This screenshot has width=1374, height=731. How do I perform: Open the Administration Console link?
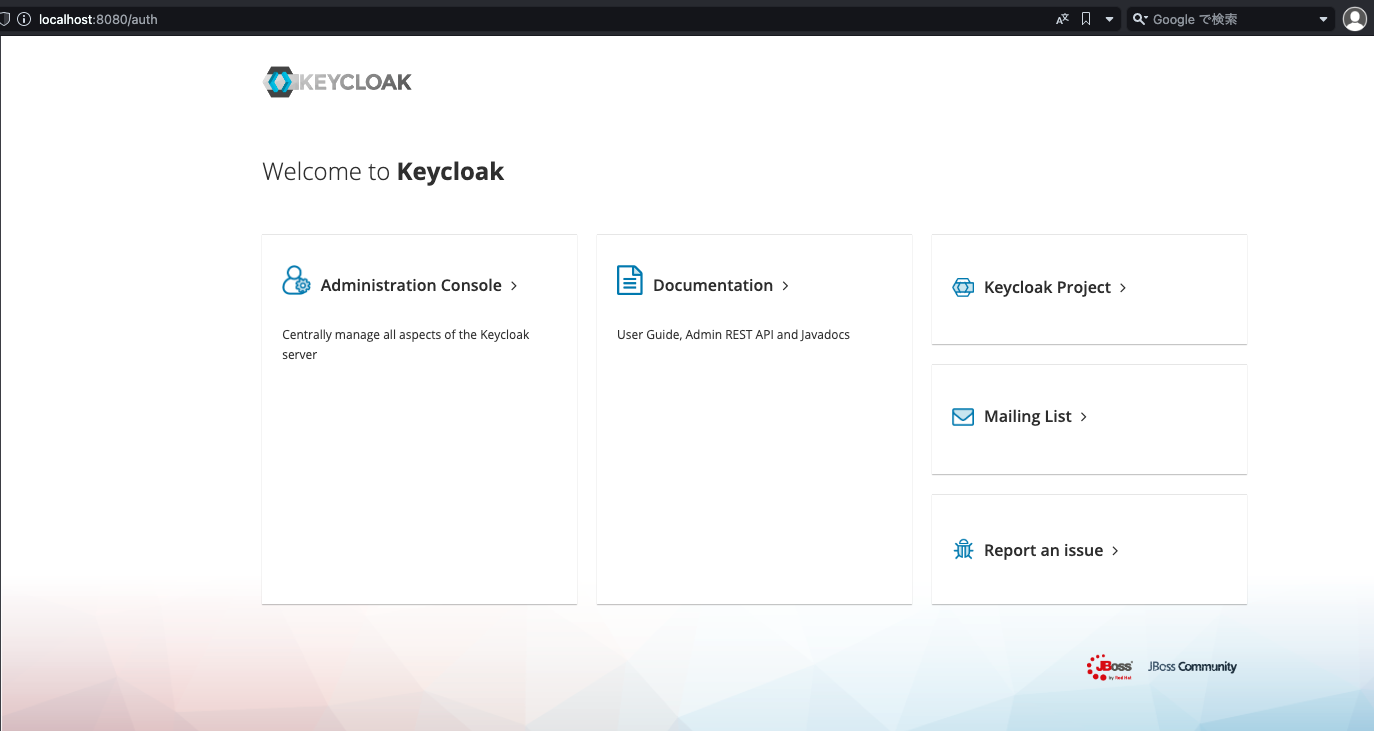tap(410, 285)
